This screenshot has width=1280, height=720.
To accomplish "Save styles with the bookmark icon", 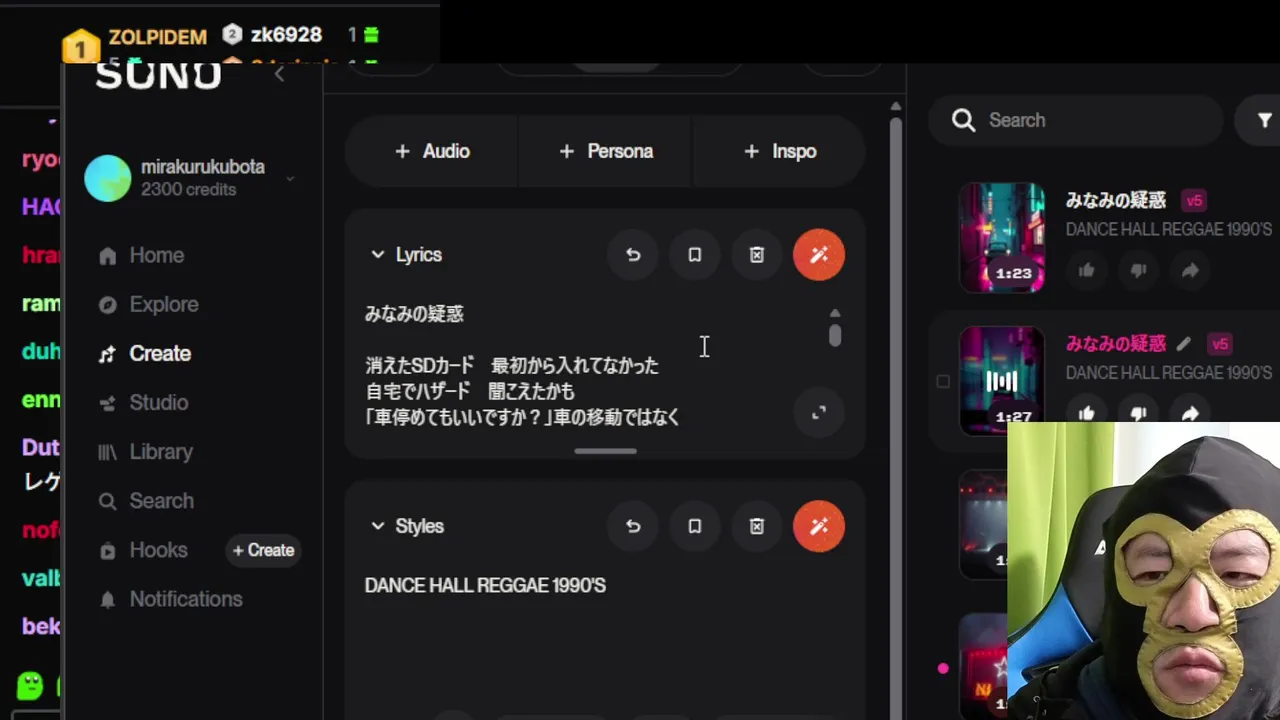I will click(695, 526).
